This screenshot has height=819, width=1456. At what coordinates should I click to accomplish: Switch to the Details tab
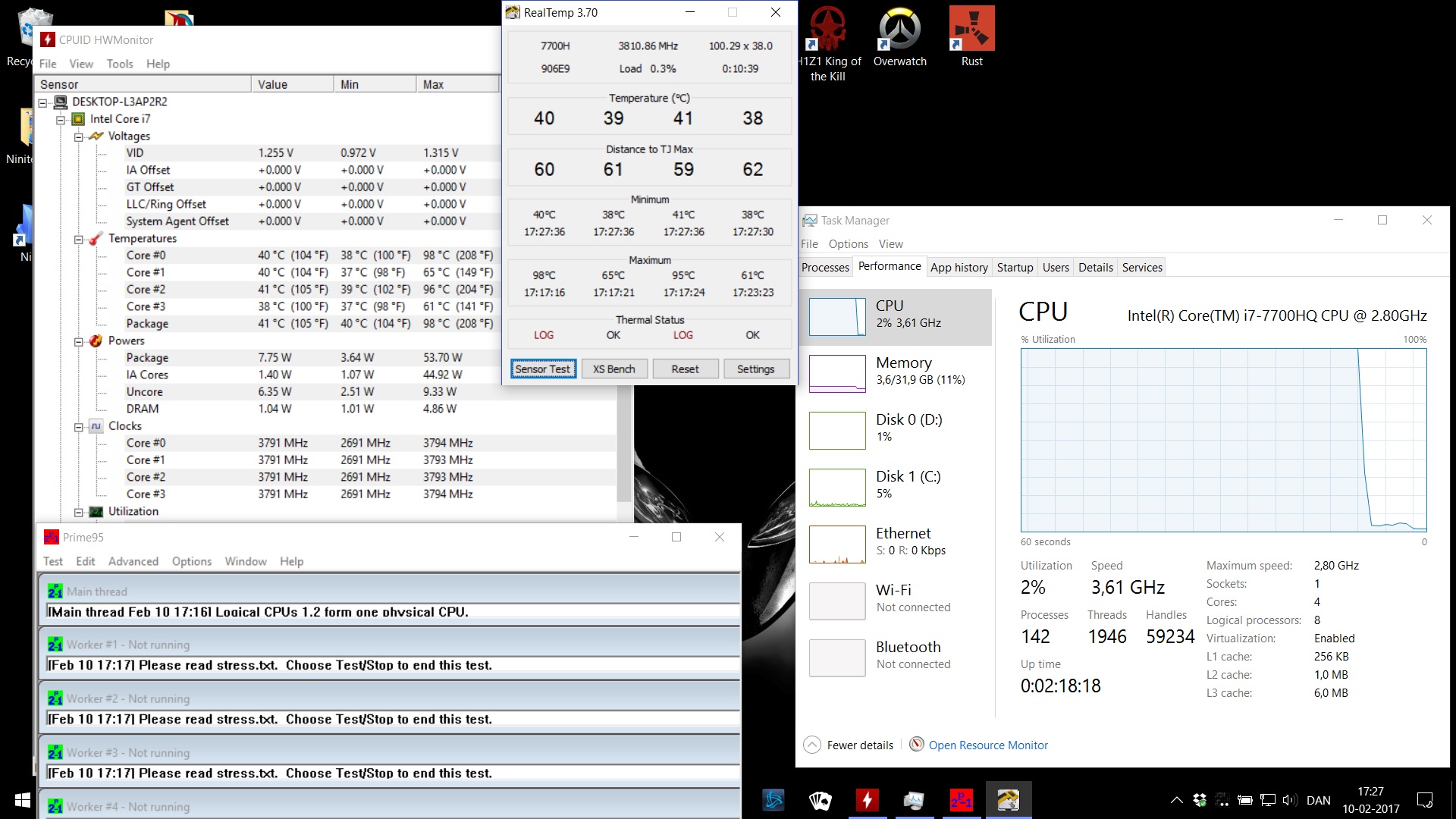coord(1096,267)
